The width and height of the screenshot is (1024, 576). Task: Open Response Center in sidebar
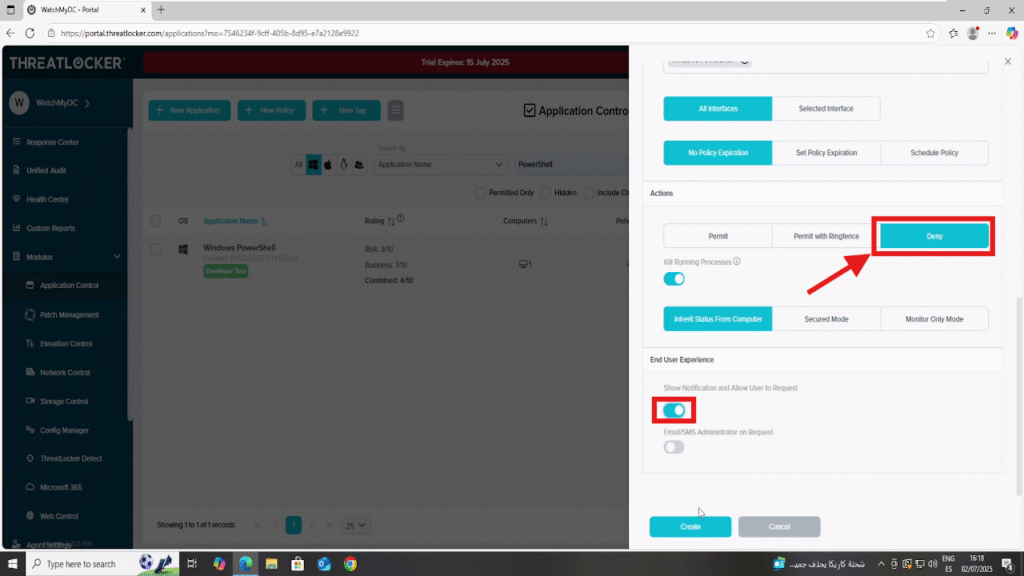52,142
